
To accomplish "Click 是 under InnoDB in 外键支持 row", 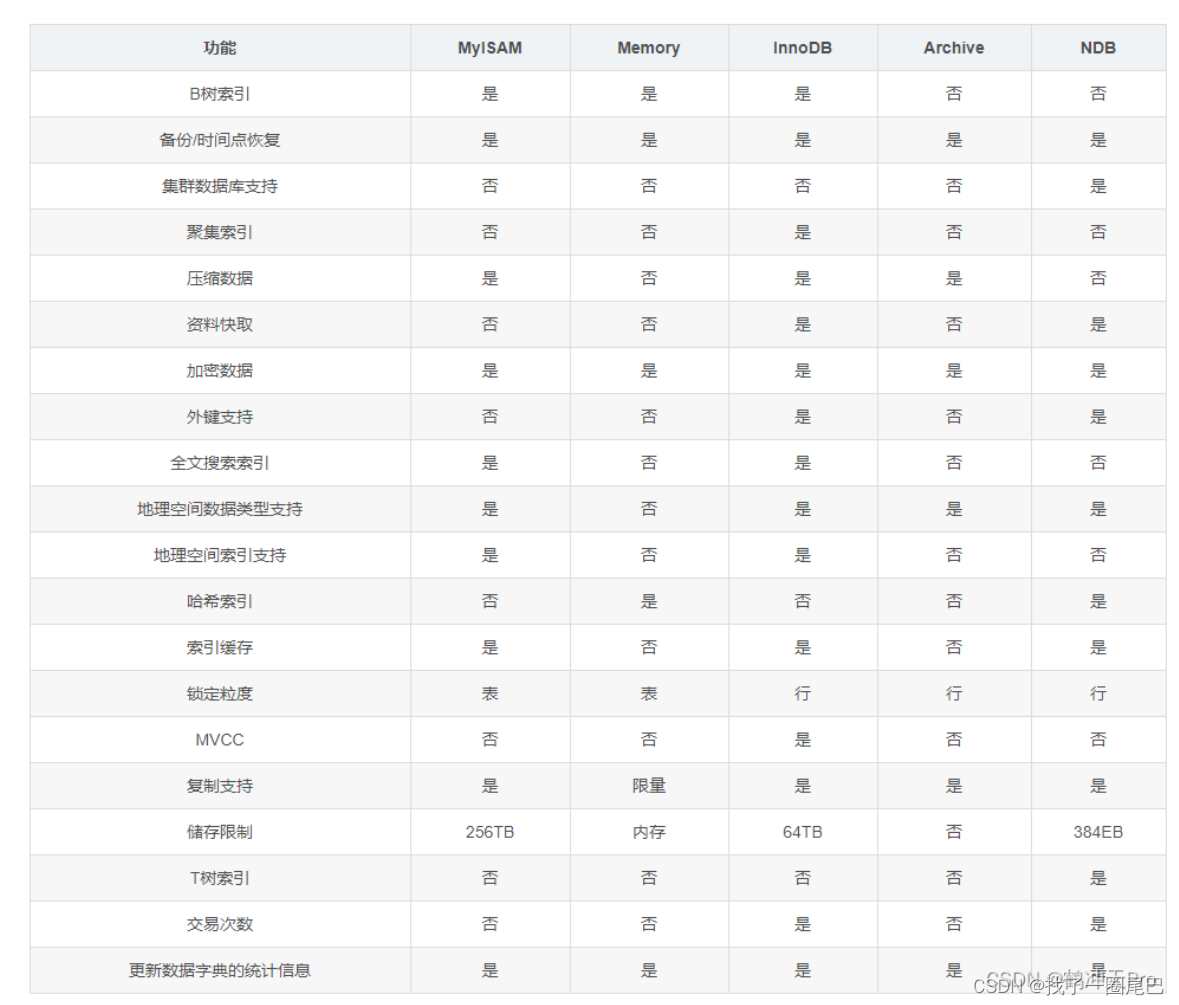I will pos(802,416).
